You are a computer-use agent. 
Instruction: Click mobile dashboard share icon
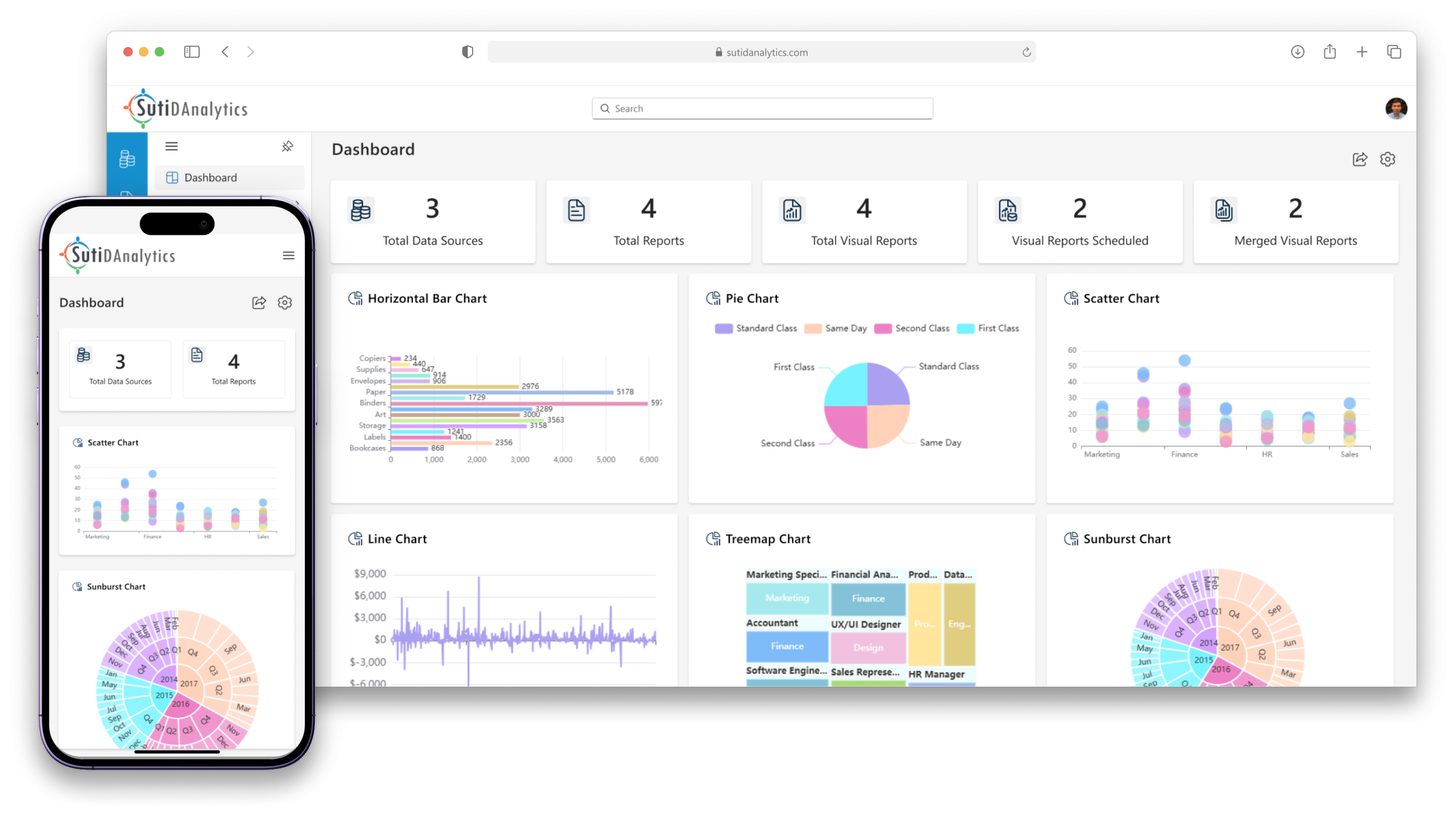(x=259, y=303)
